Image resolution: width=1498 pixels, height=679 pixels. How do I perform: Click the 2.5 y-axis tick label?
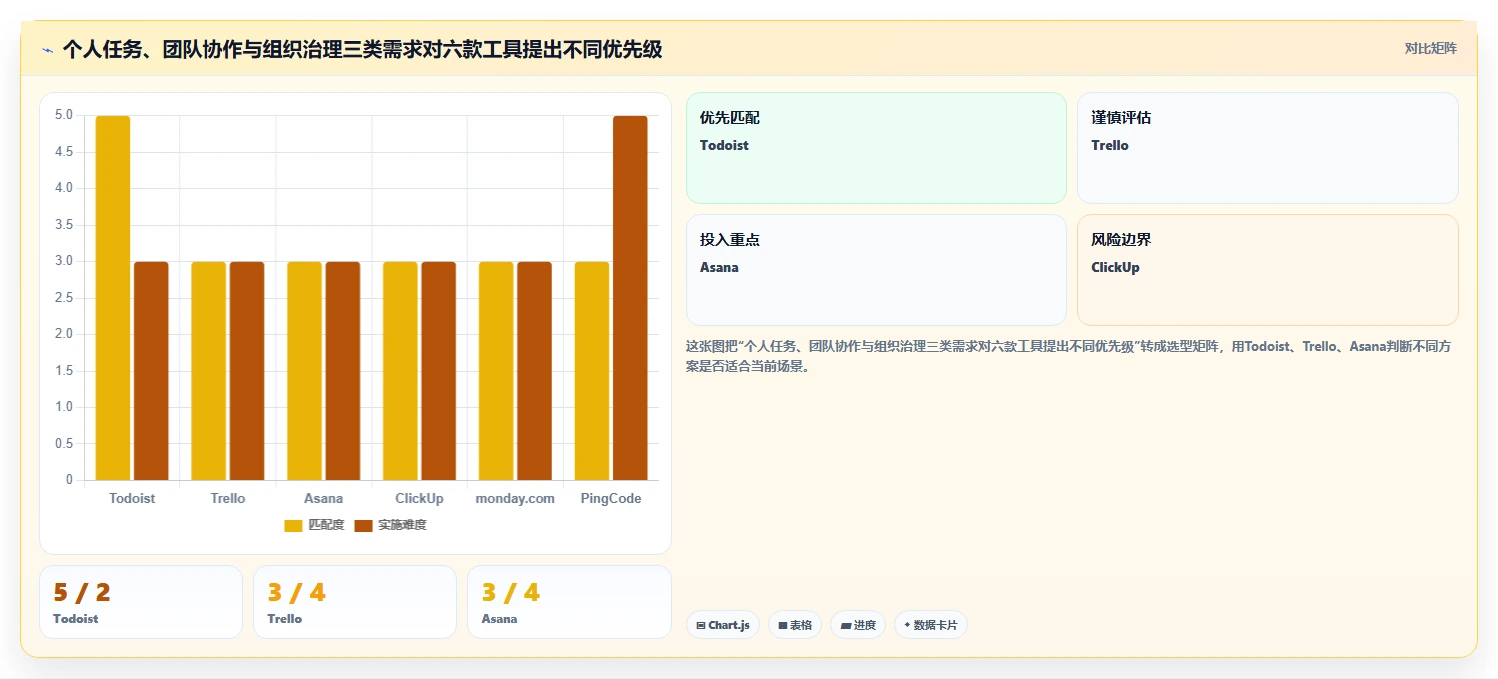63,298
